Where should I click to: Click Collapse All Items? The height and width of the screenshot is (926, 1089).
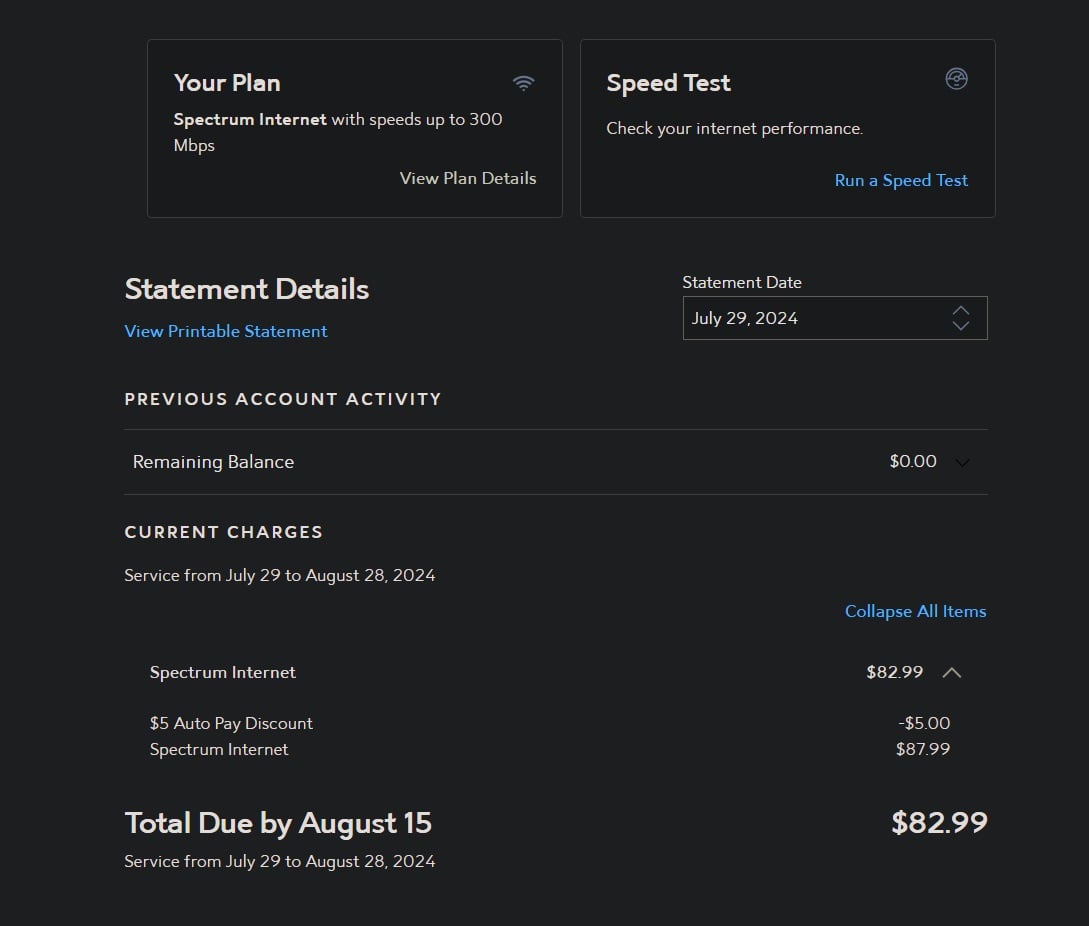point(915,611)
